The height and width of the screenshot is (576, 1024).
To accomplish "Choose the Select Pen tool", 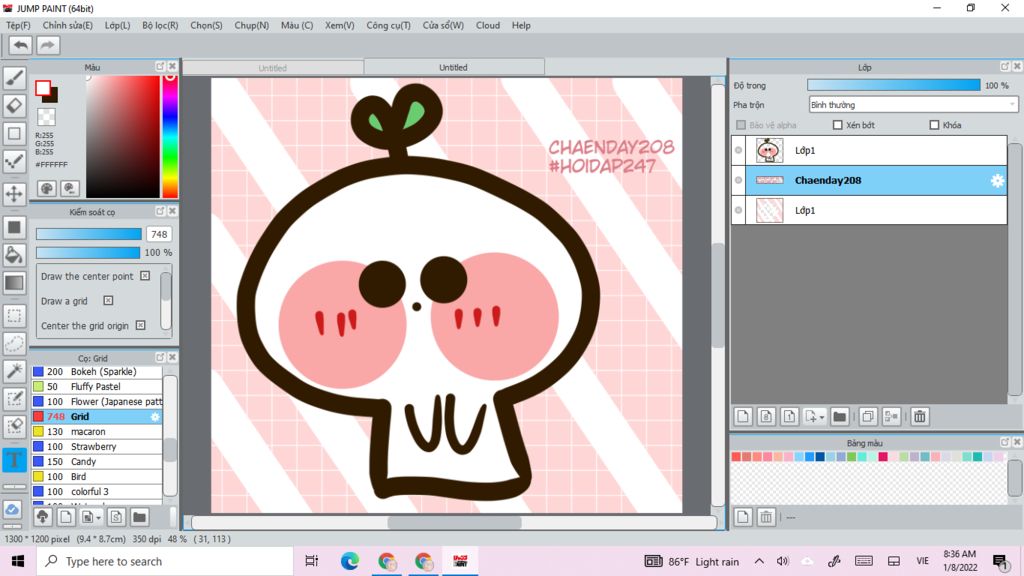I will pos(14,399).
